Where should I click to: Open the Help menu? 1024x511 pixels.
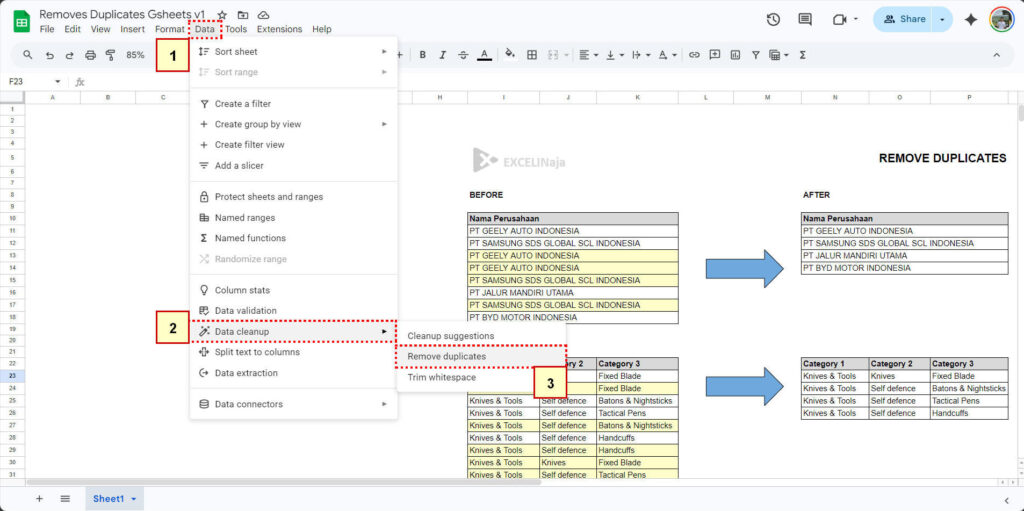click(x=321, y=29)
